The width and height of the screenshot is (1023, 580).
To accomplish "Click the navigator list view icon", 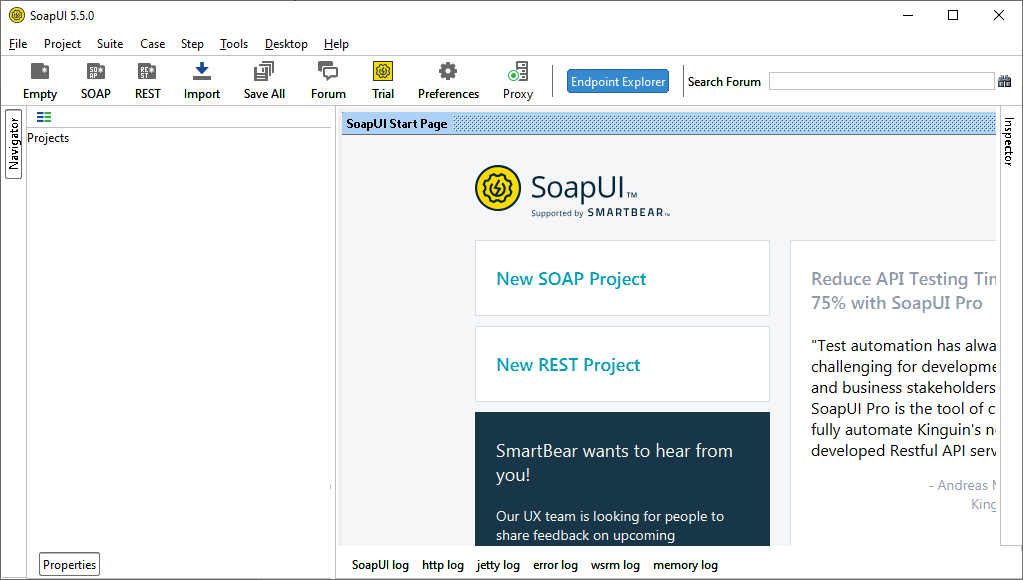I will 44,117.
